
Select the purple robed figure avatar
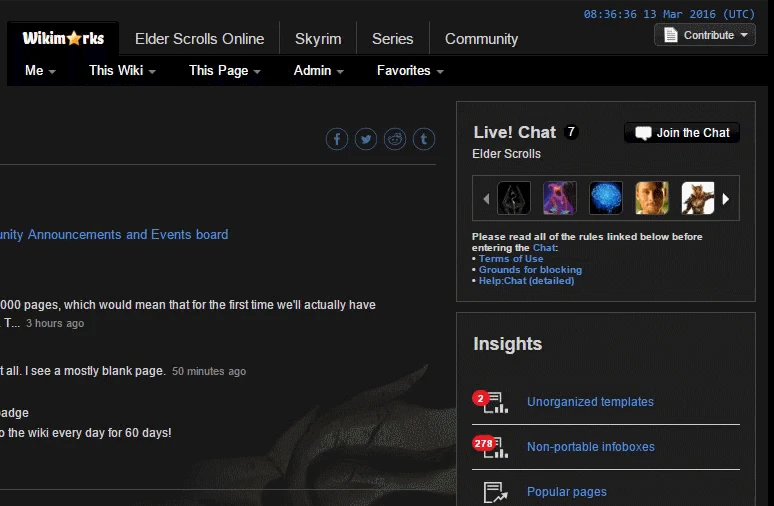coord(560,198)
